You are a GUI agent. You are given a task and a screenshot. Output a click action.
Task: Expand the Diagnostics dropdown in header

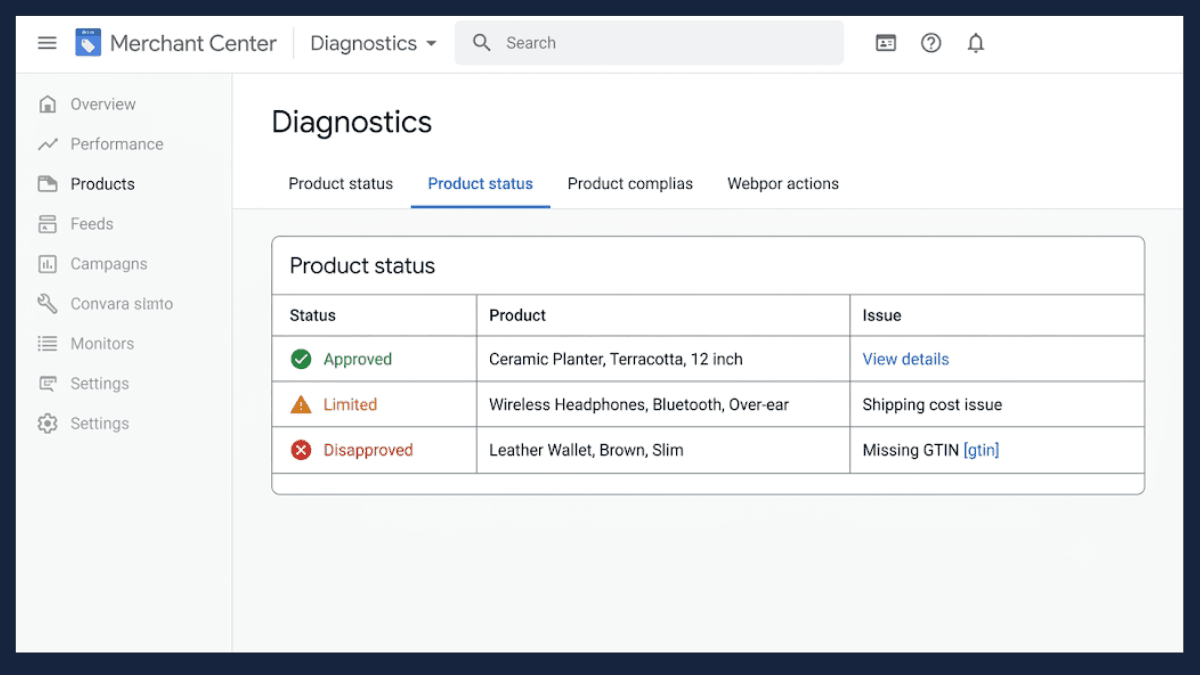374,43
